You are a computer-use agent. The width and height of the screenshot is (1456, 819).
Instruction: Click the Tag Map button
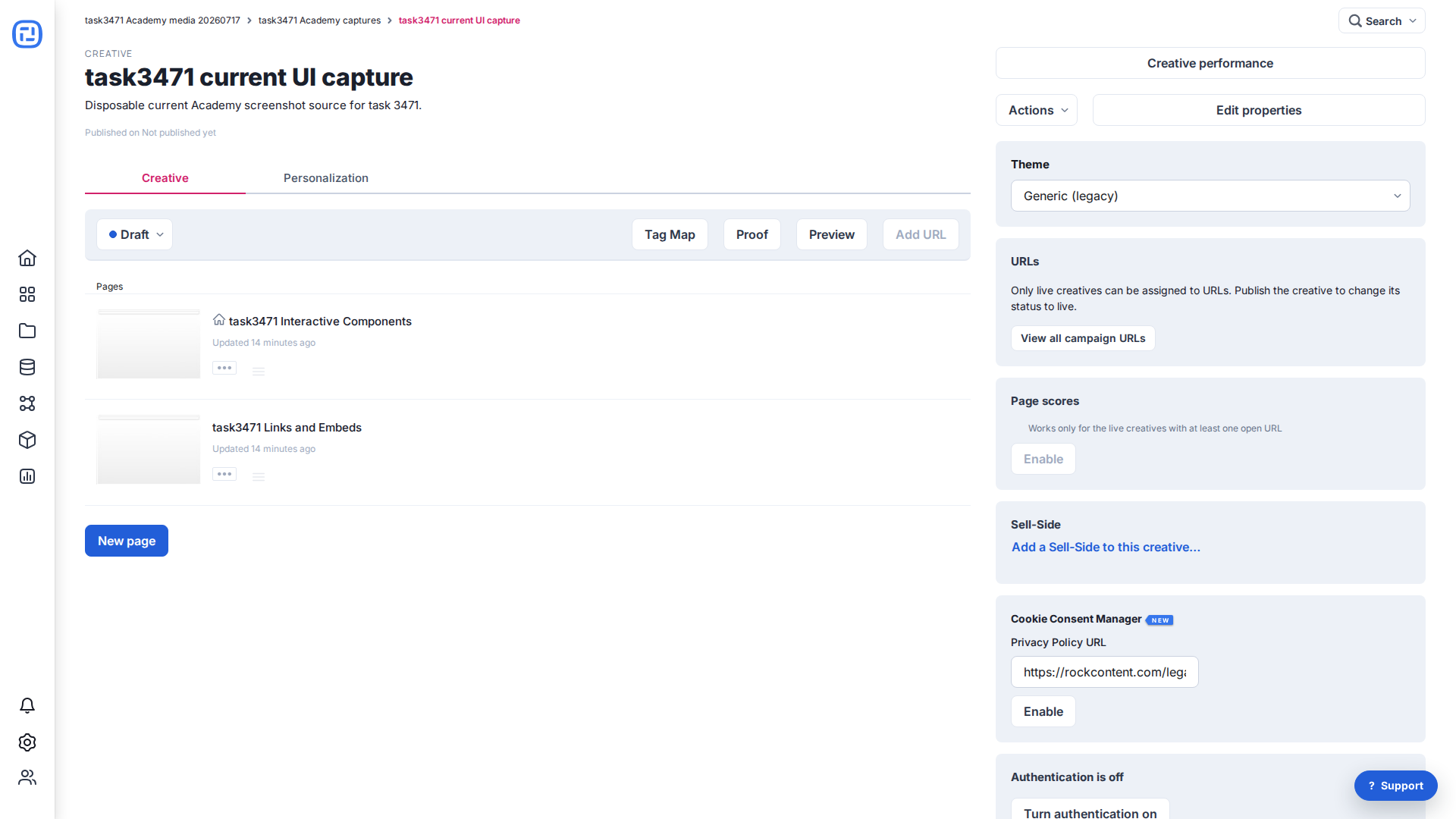[x=670, y=235]
